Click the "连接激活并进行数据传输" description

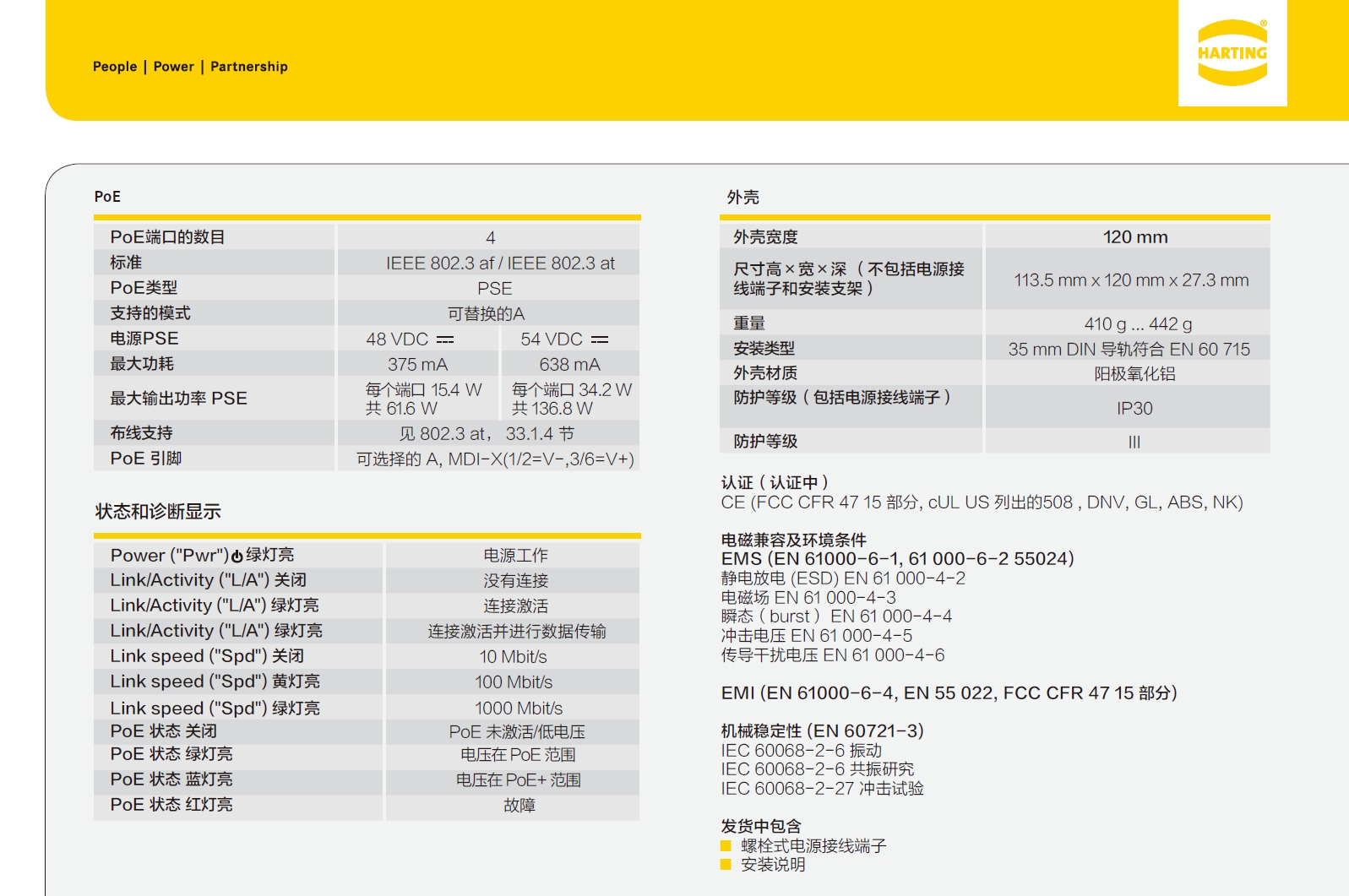pyautogui.click(x=516, y=632)
